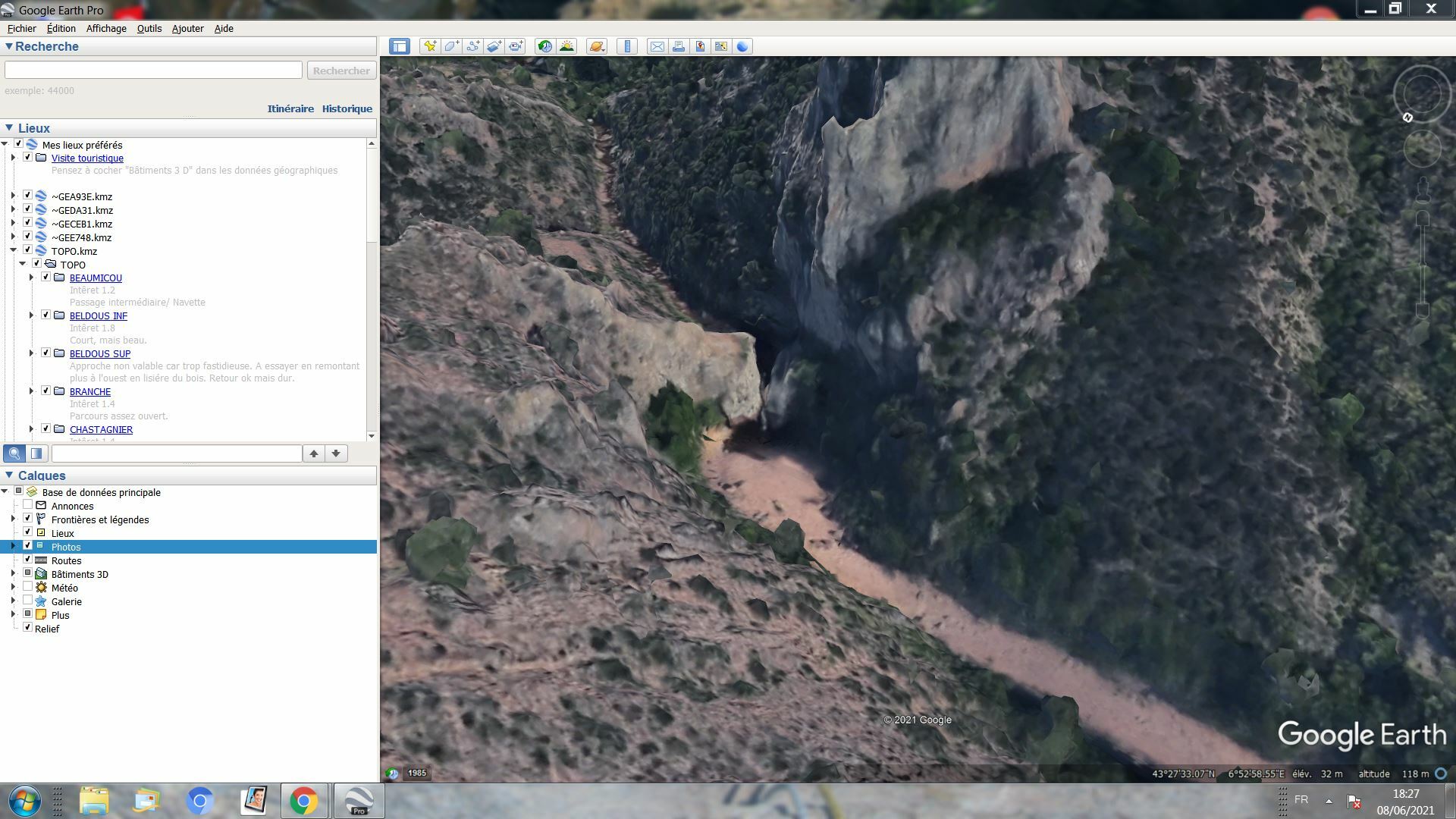Expand the BELDOUS SUP folder

(x=32, y=353)
